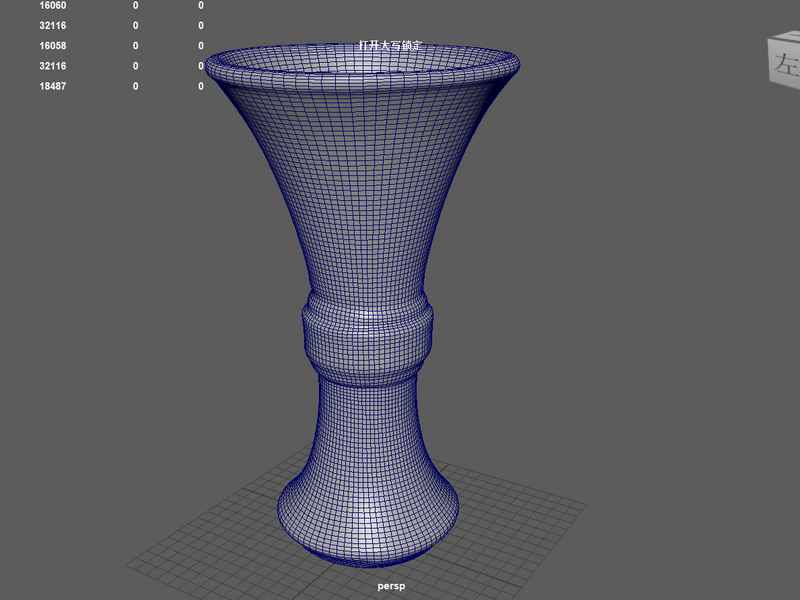The image size is (800, 600).
Task: Click the persp camera label
Action: coord(391,586)
